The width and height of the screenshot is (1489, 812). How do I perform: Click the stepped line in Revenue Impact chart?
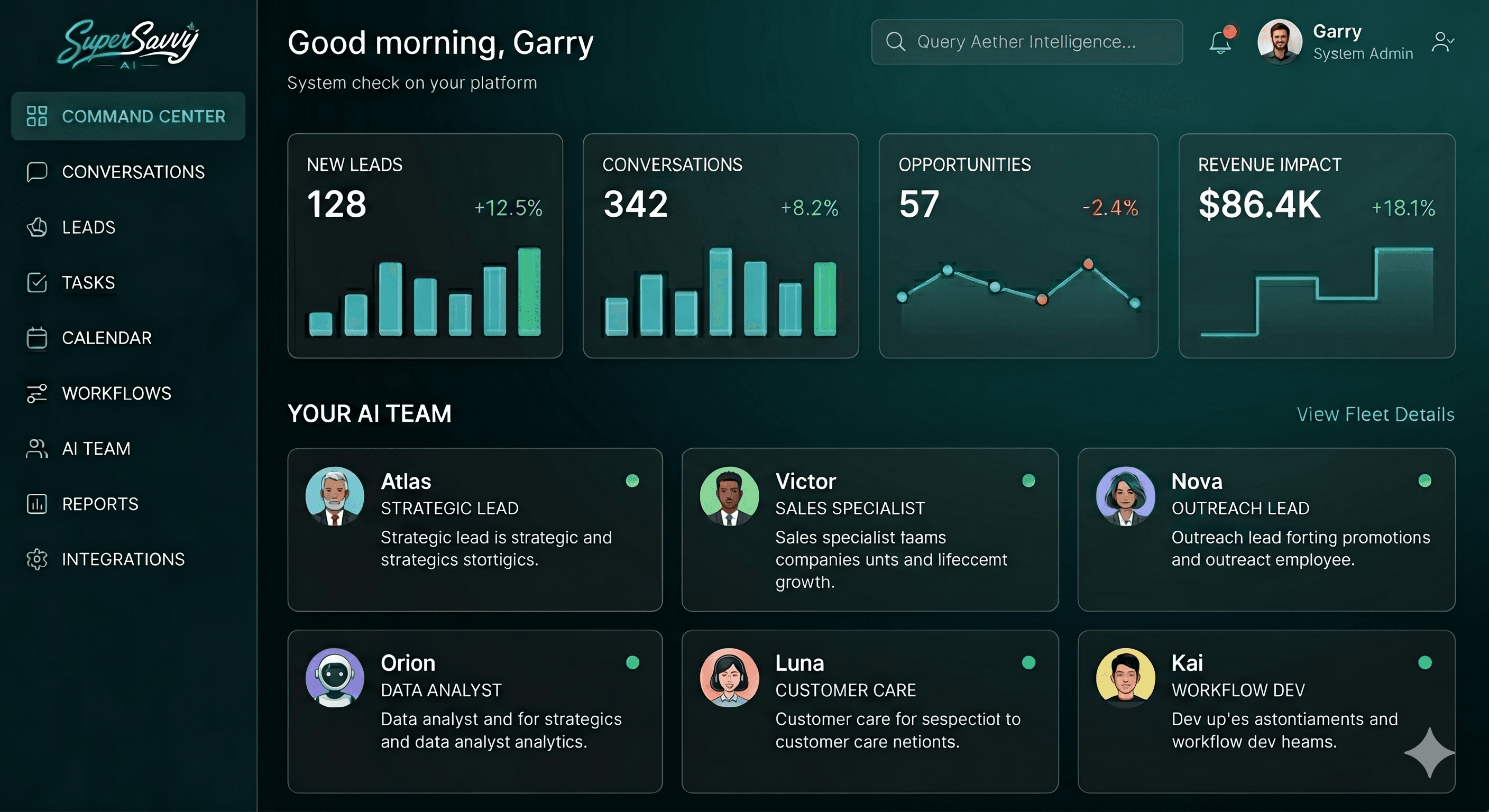1317,292
